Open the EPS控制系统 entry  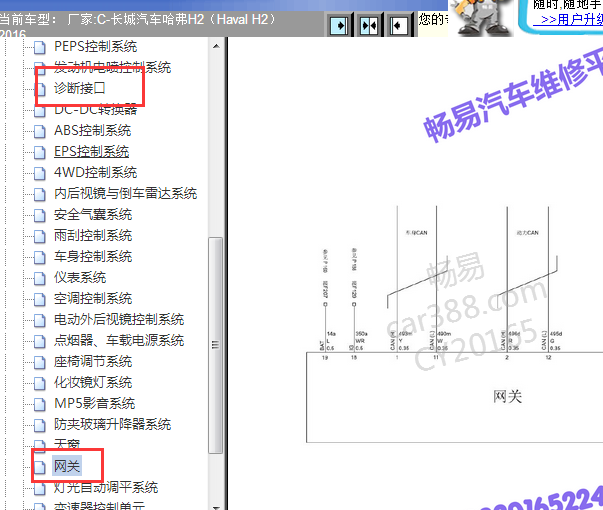pos(92,152)
